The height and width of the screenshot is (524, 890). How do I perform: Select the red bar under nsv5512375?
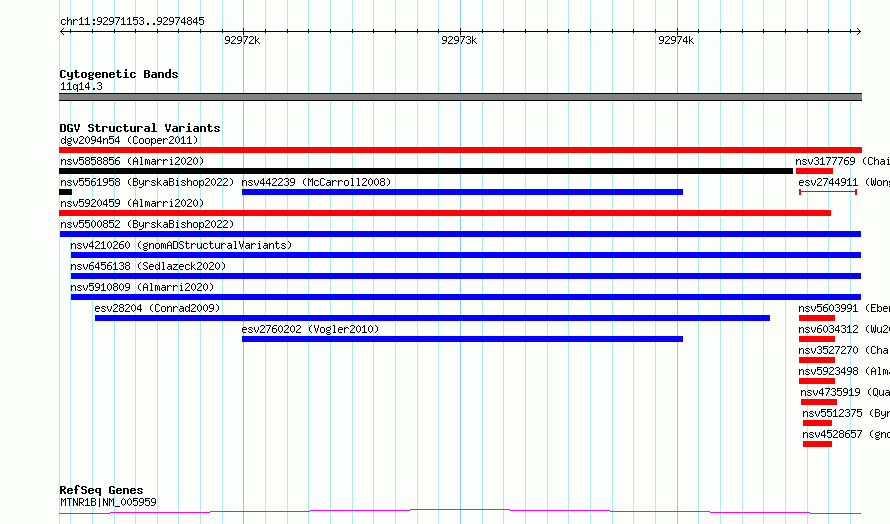817,423
